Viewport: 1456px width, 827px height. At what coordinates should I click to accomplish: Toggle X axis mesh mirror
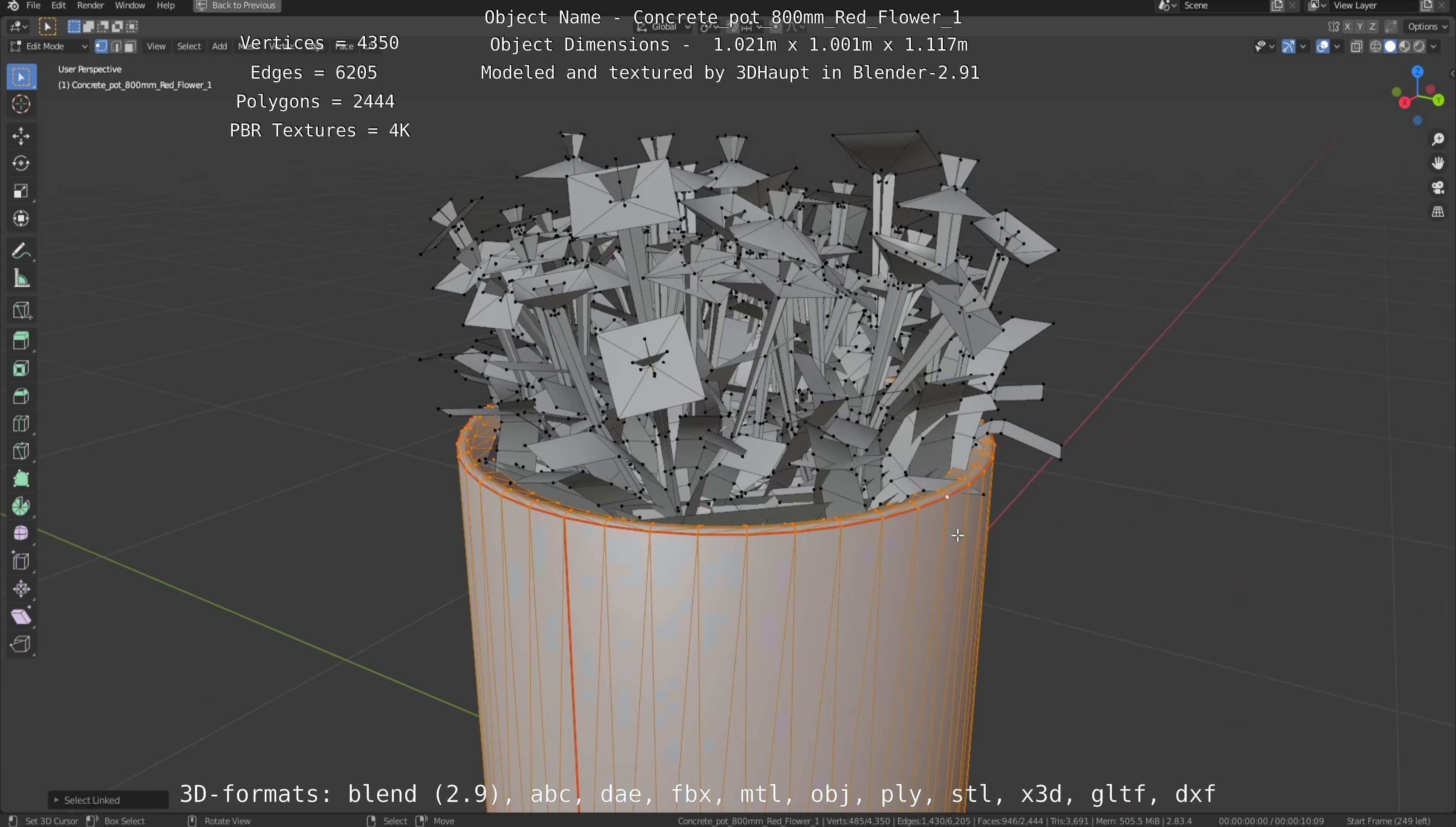(x=1347, y=27)
